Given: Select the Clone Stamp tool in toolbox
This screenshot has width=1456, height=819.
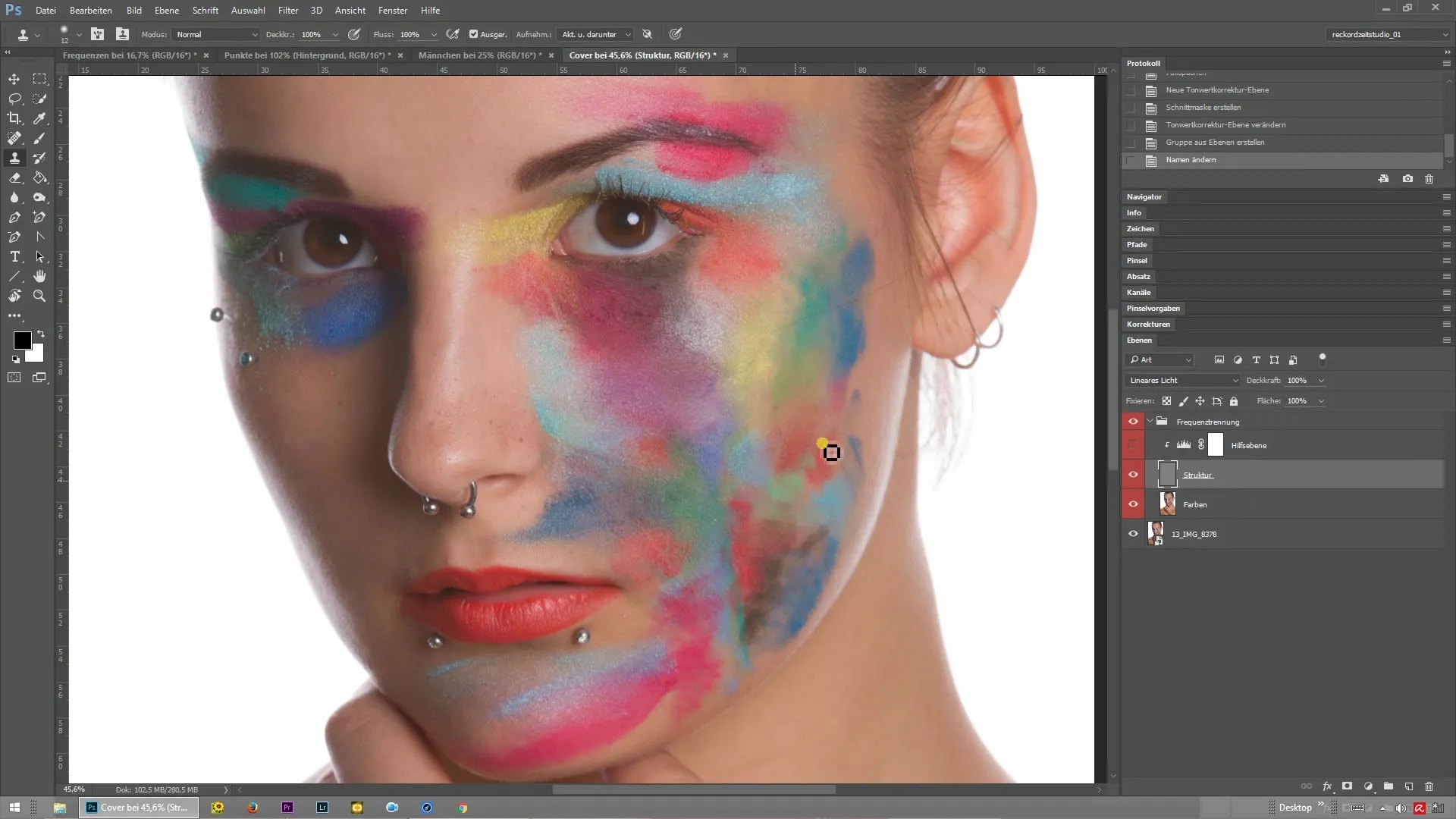Looking at the screenshot, I should coord(14,158).
